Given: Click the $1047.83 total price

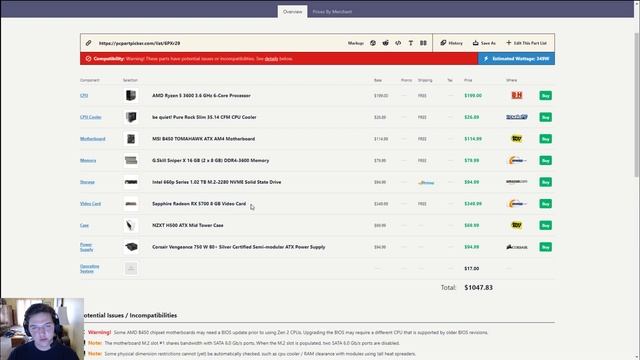Looking at the screenshot, I should (478, 287).
